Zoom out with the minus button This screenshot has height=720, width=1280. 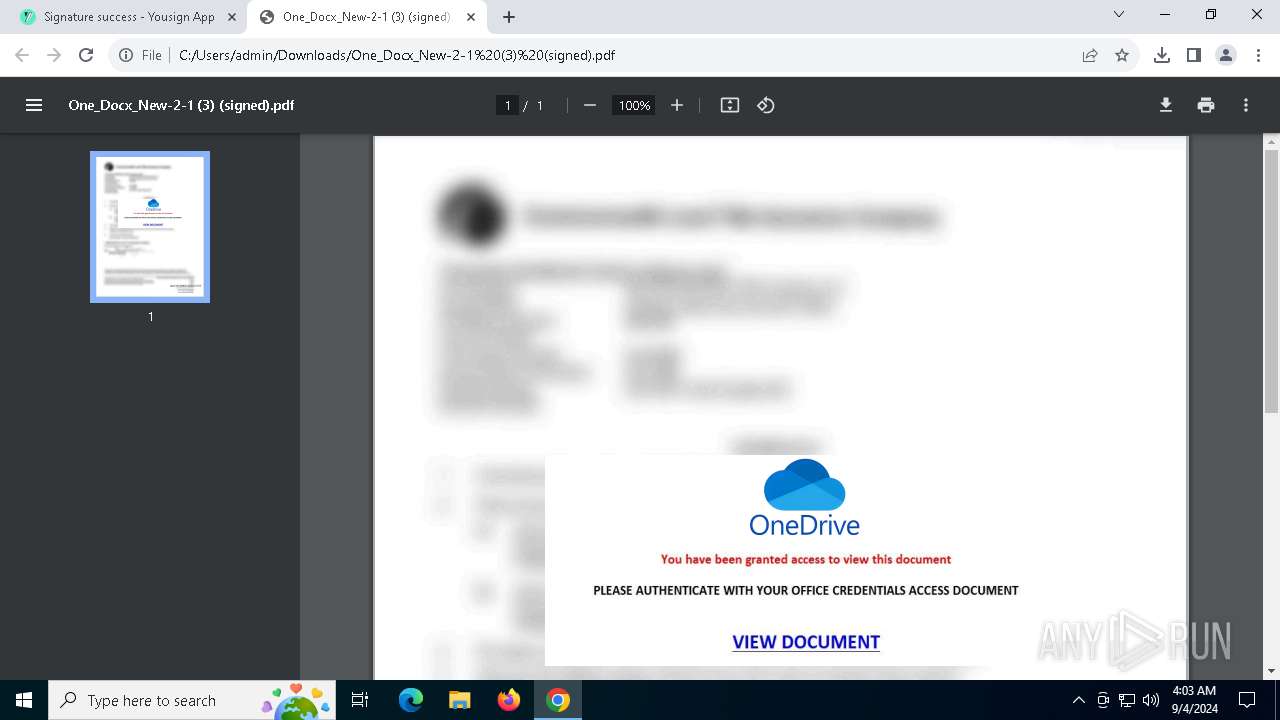[590, 105]
